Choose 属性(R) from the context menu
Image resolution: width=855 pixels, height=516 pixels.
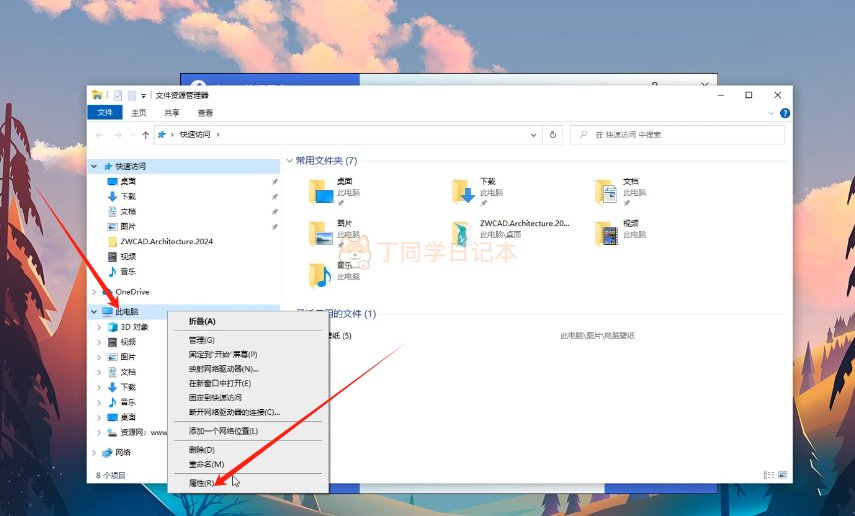pyautogui.click(x=201, y=483)
